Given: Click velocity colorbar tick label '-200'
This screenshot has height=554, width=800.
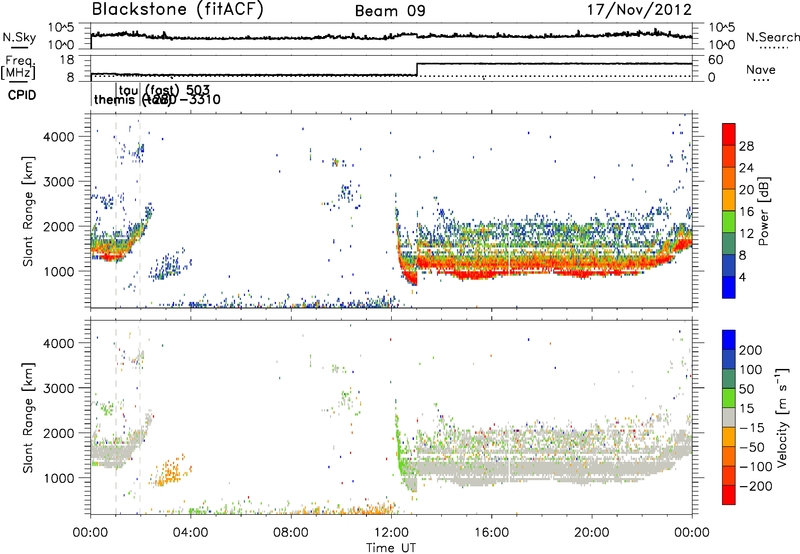Looking at the screenshot, I should click(x=756, y=486).
